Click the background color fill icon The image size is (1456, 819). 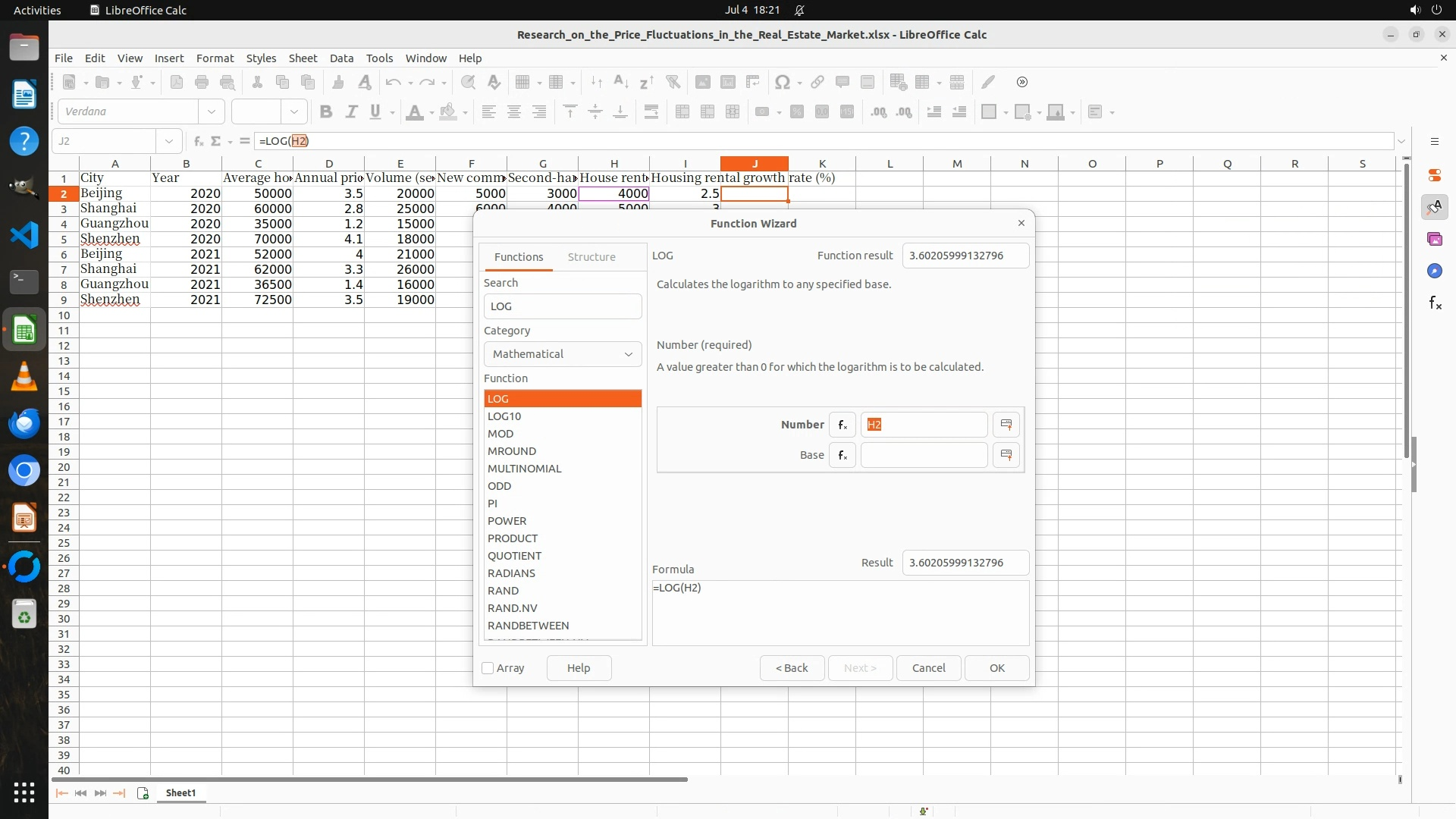(448, 112)
